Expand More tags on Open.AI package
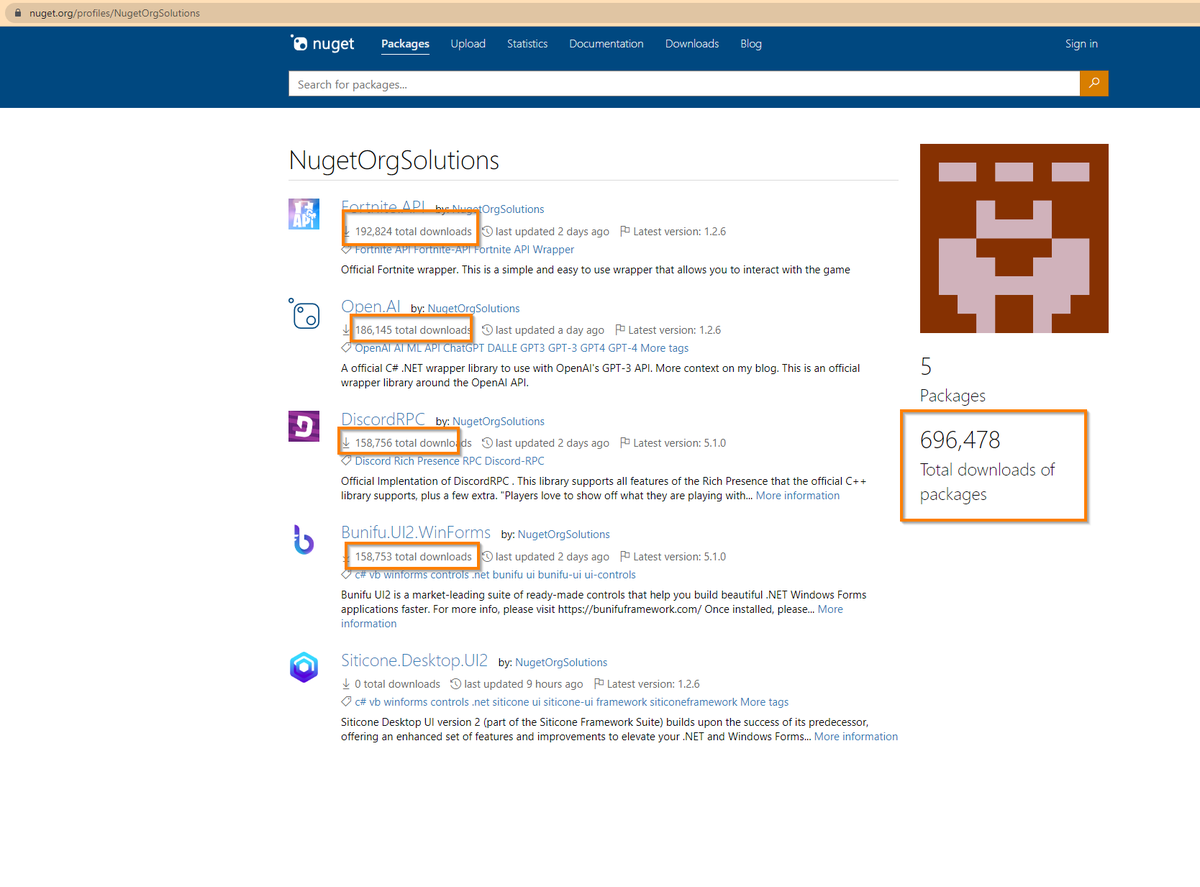Viewport: 1200px width, 887px height. 664,348
